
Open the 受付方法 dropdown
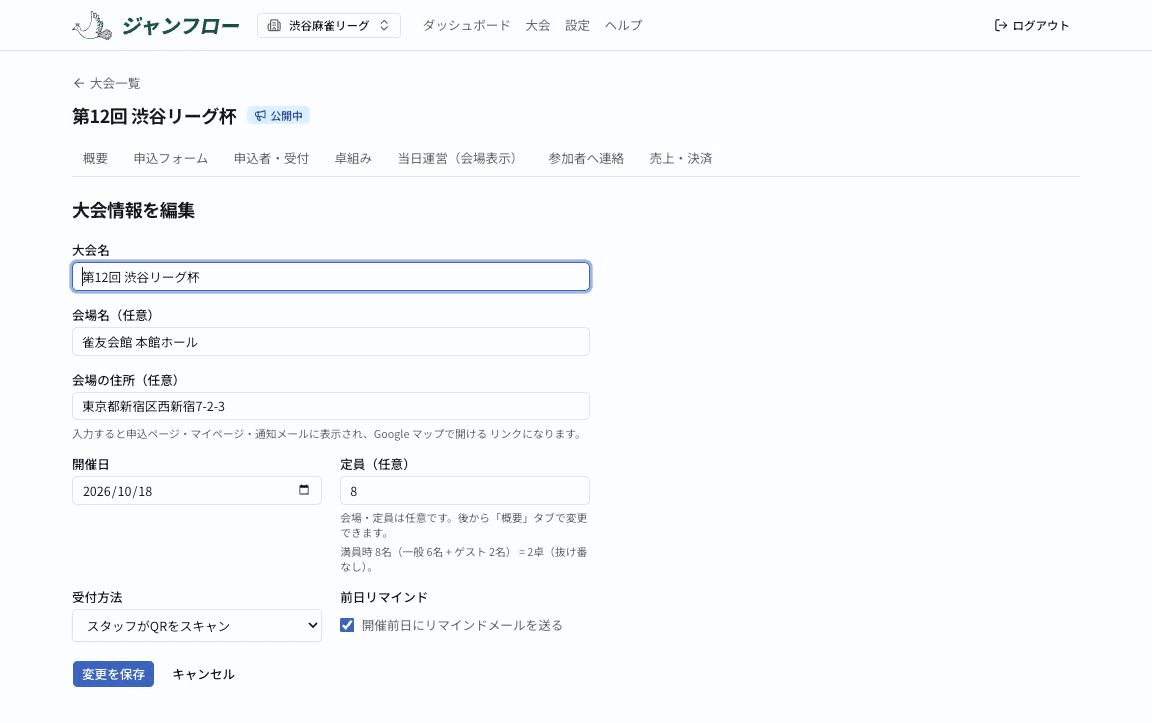pos(197,625)
